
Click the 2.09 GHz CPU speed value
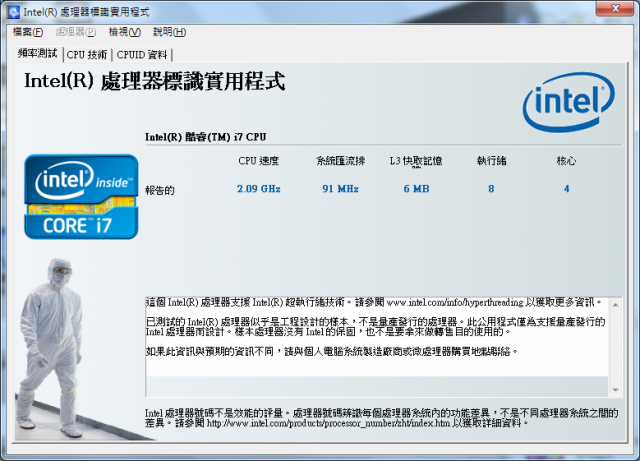click(259, 189)
